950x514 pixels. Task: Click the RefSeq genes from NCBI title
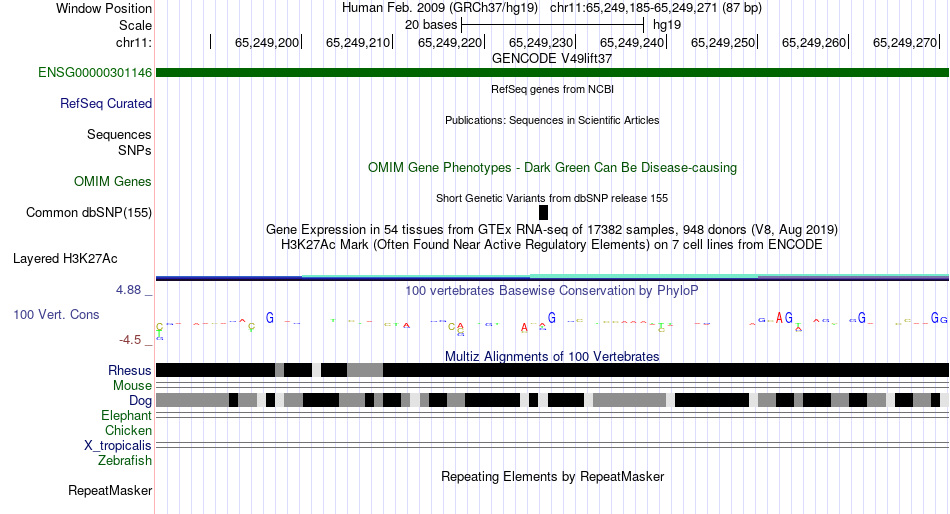point(552,89)
